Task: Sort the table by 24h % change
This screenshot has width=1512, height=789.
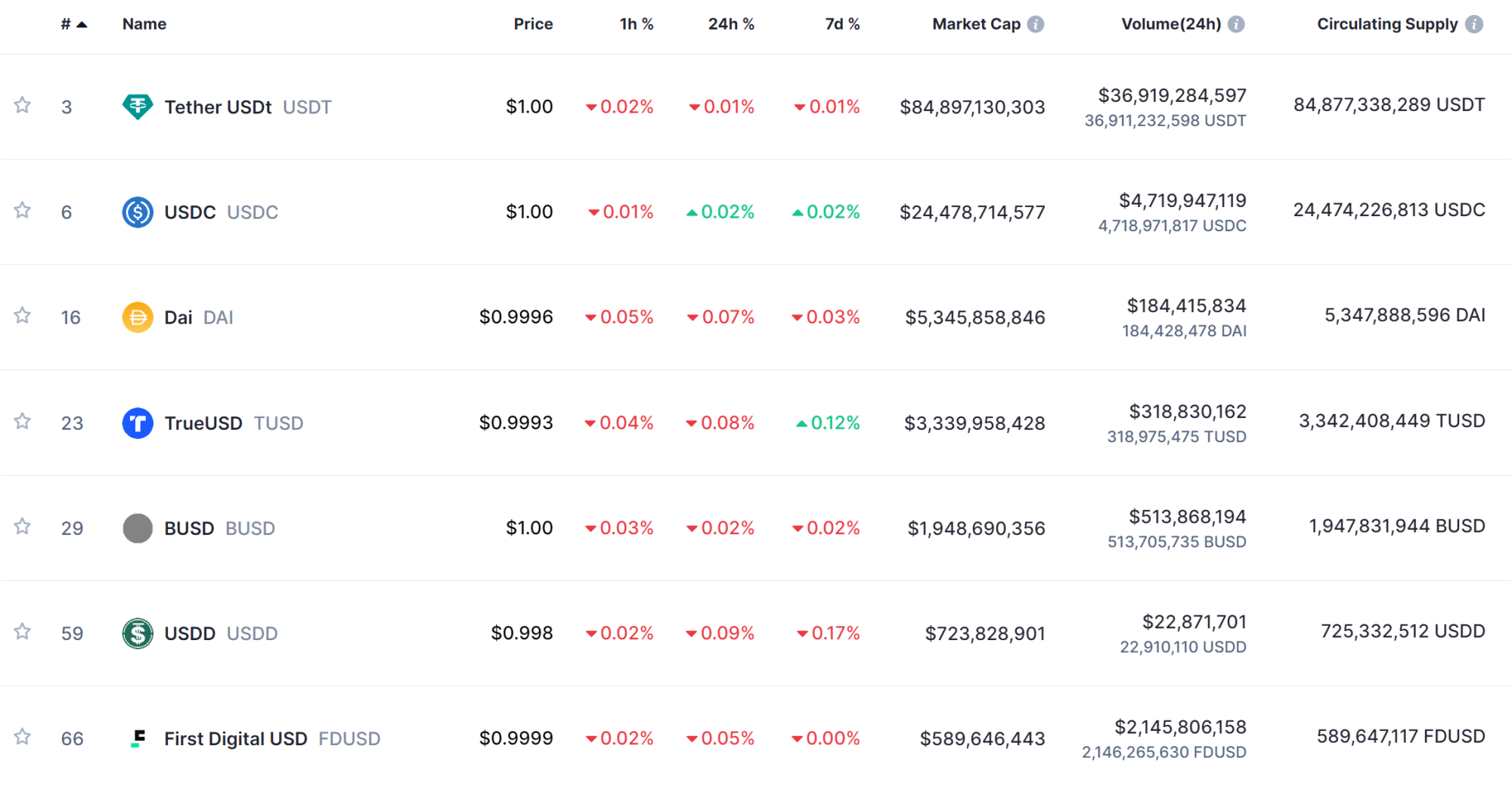Action: 730,24
